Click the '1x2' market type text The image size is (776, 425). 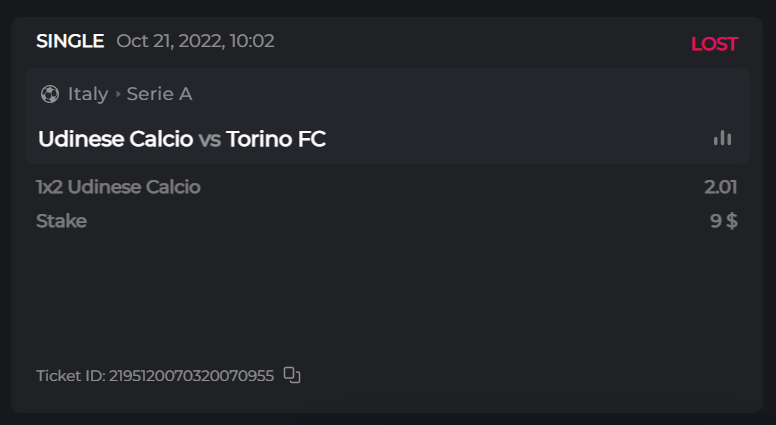pos(49,187)
